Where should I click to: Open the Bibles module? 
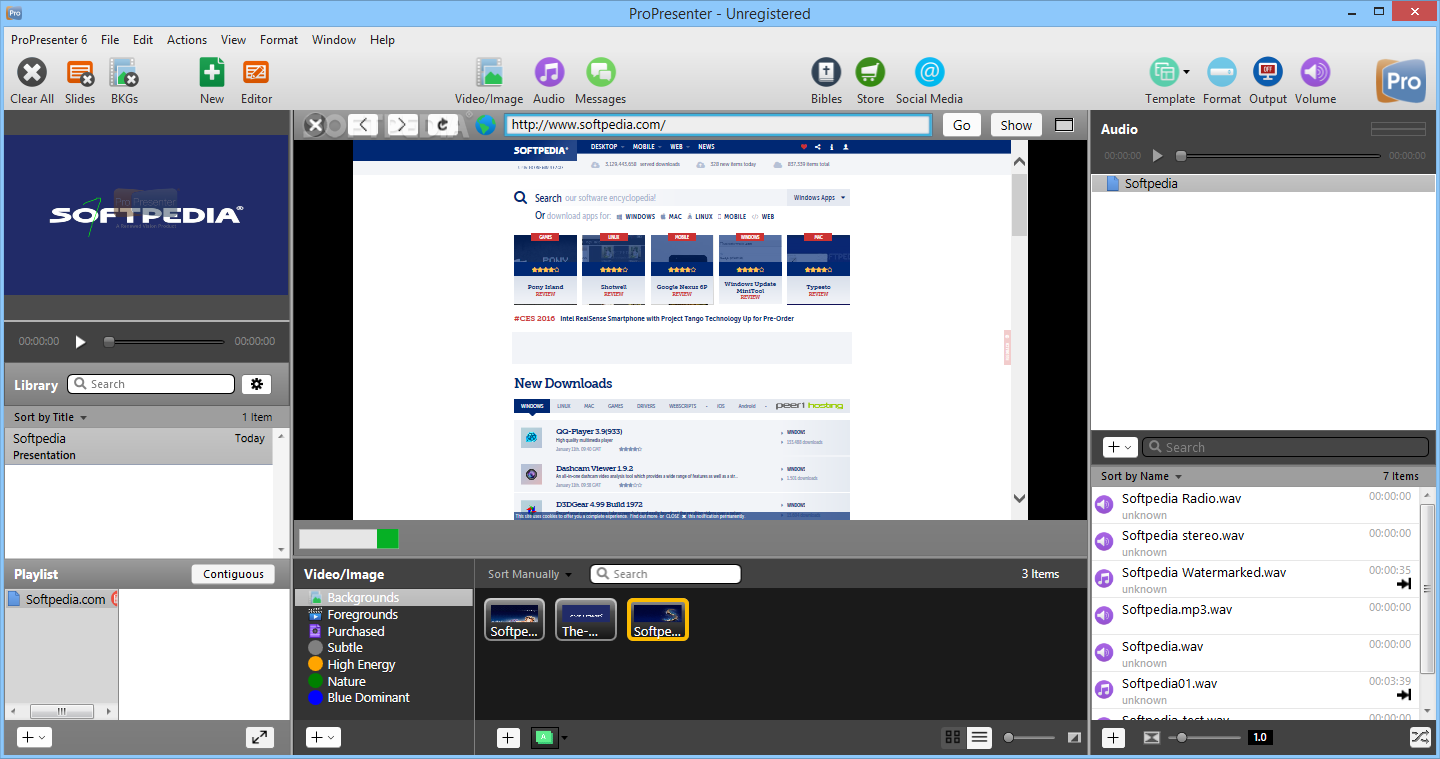(826, 73)
